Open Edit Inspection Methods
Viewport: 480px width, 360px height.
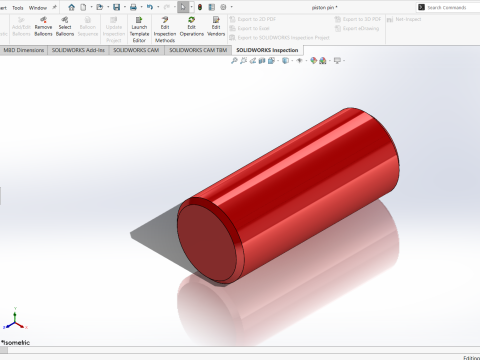click(x=165, y=29)
